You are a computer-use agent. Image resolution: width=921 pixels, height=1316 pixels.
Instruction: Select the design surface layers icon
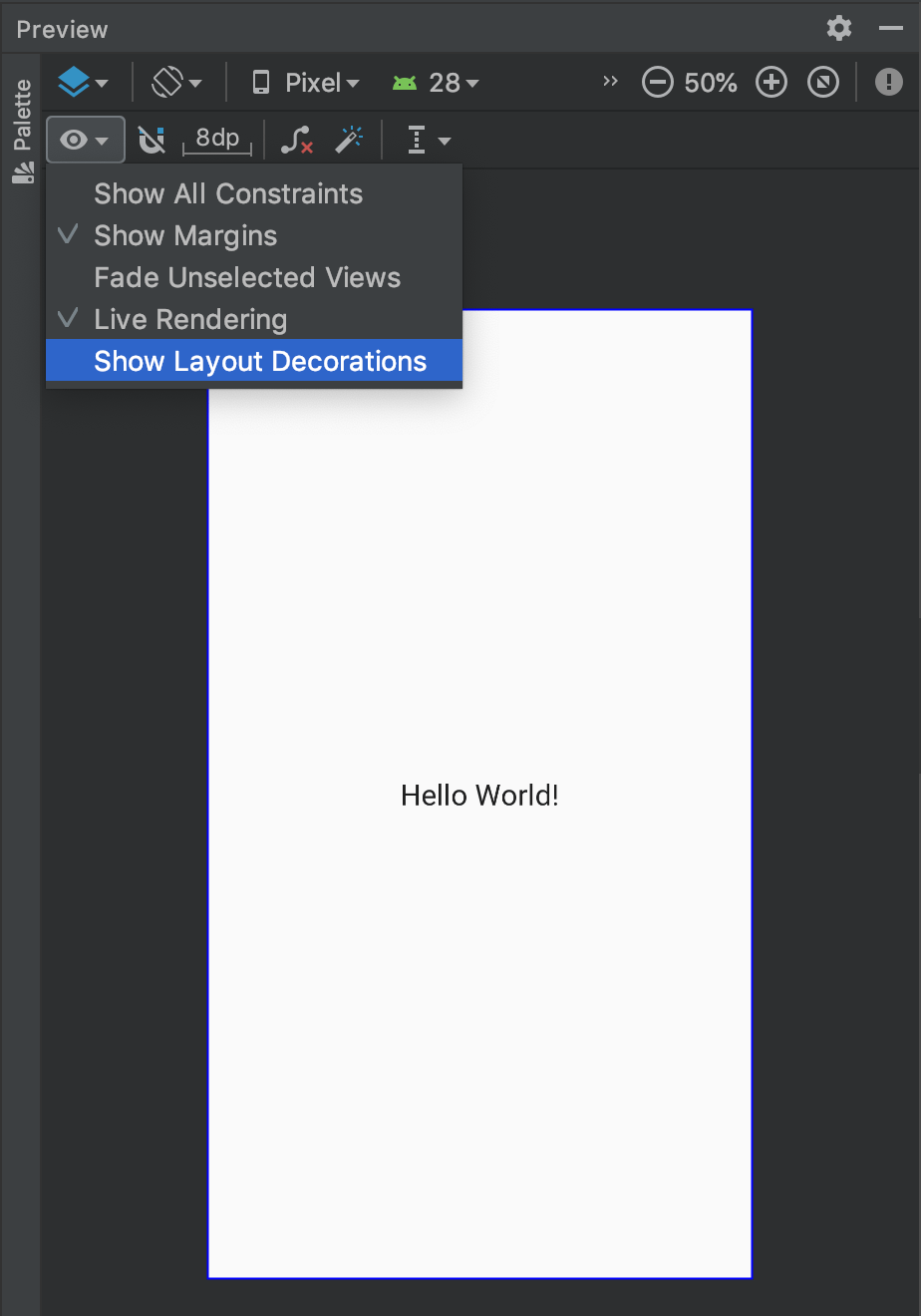(75, 82)
